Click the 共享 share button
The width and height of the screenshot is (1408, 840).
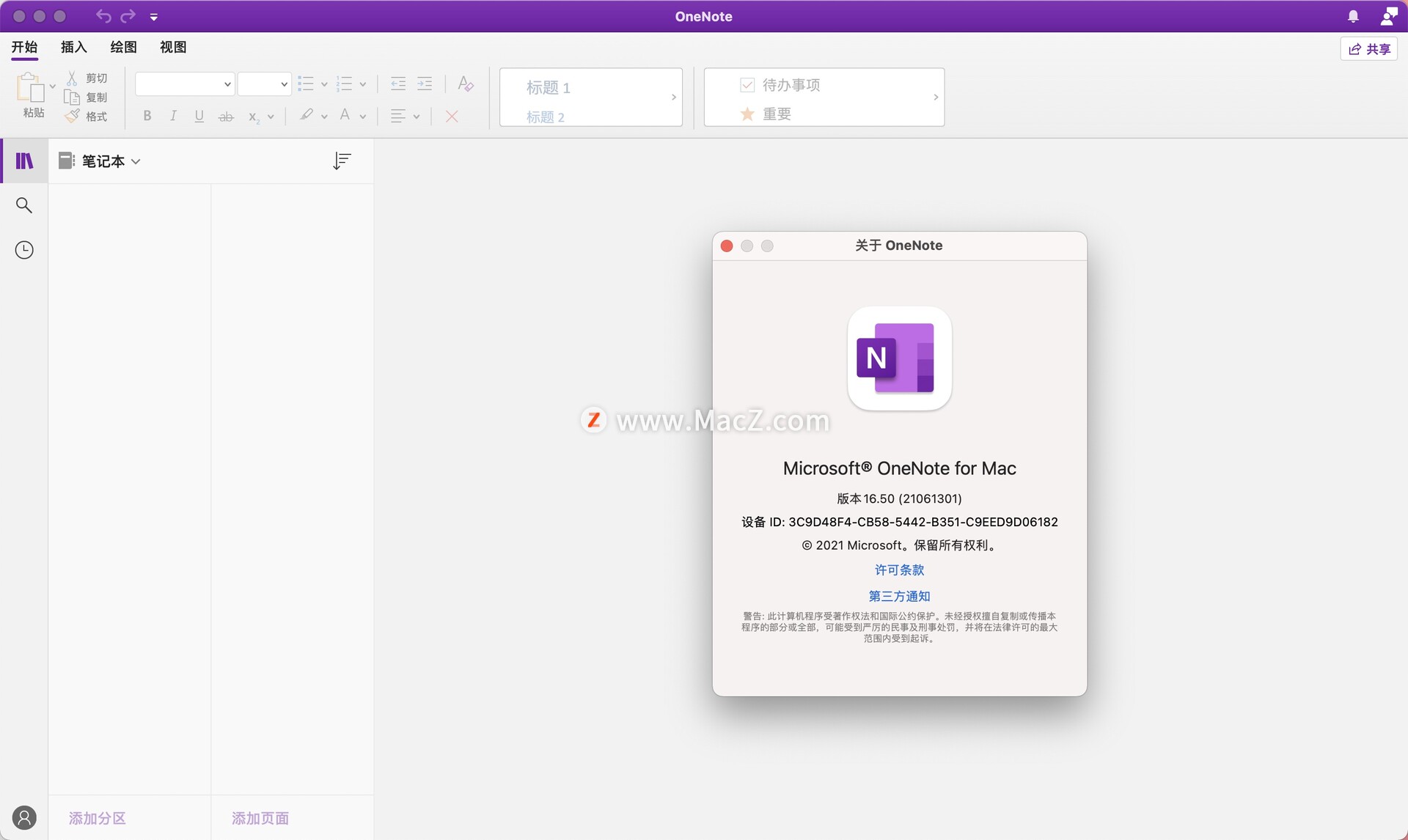[x=1369, y=49]
